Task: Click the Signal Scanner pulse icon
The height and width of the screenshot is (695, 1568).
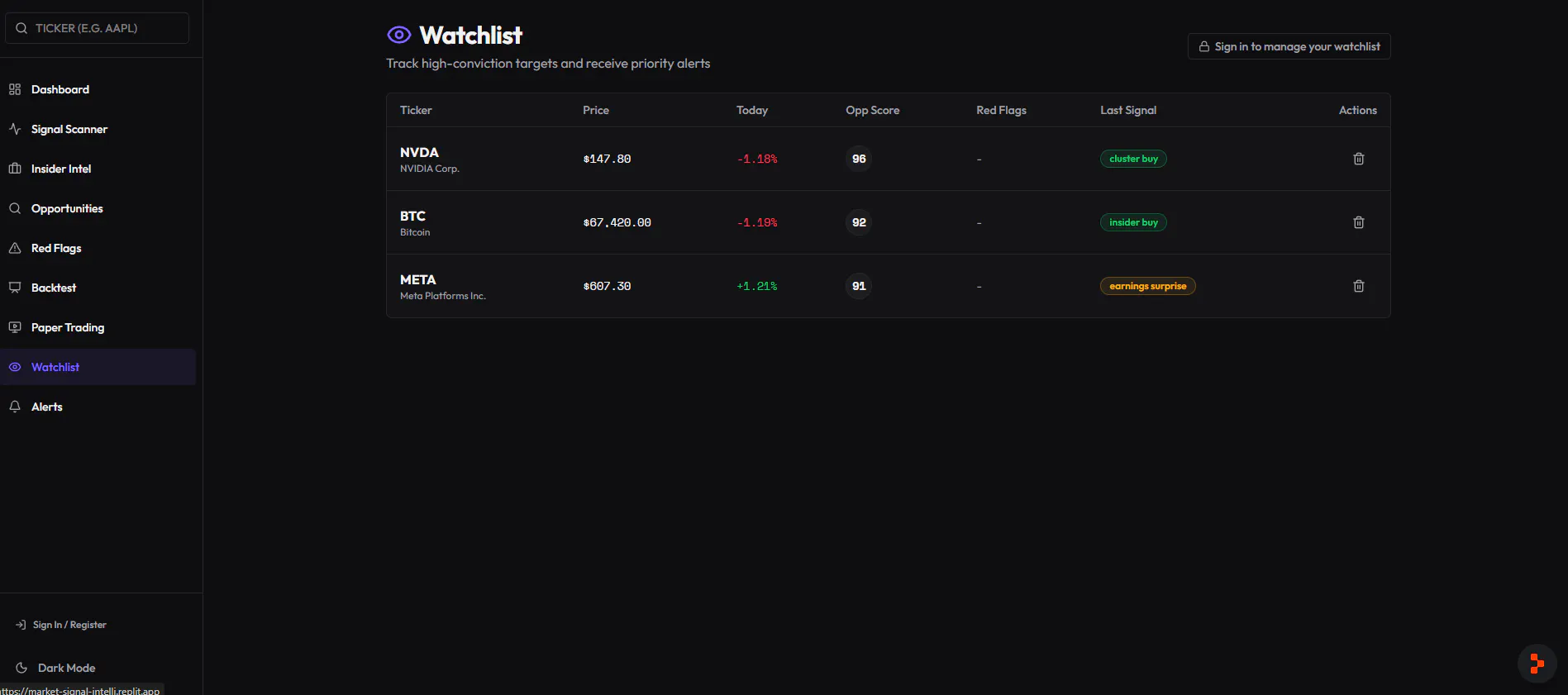Action: click(x=15, y=129)
